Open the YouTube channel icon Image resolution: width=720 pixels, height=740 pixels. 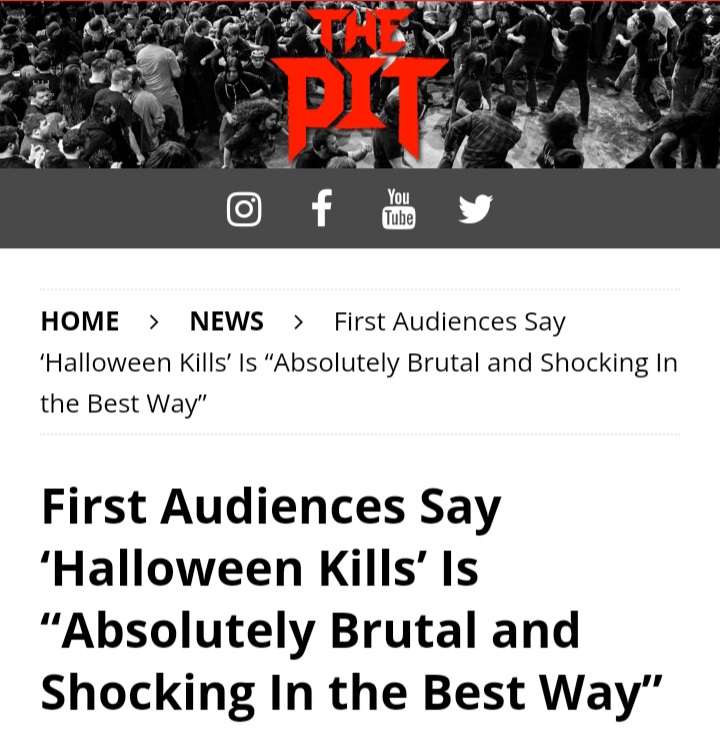(399, 209)
